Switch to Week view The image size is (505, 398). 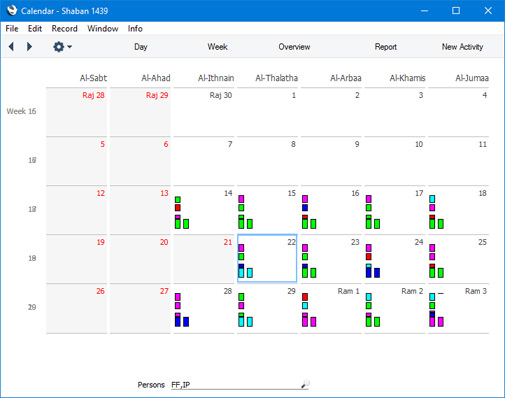[x=217, y=47]
